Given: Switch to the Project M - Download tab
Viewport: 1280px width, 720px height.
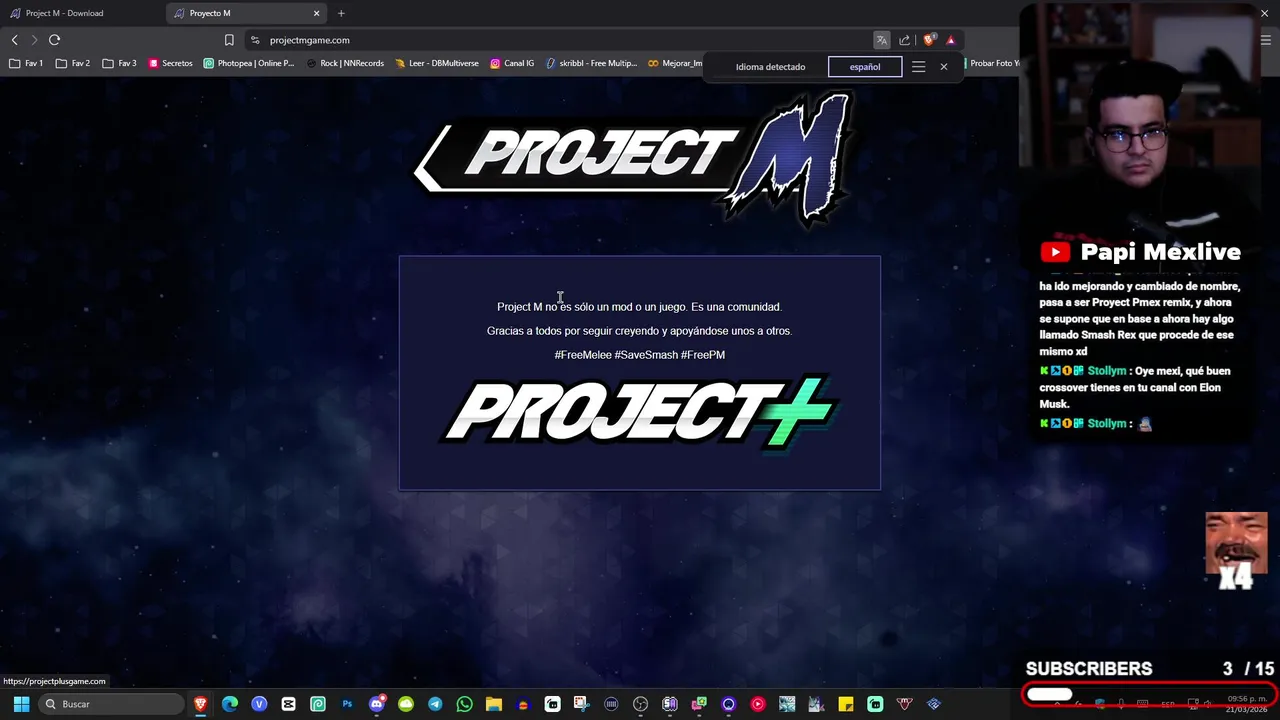Looking at the screenshot, I should pos(80,13).
